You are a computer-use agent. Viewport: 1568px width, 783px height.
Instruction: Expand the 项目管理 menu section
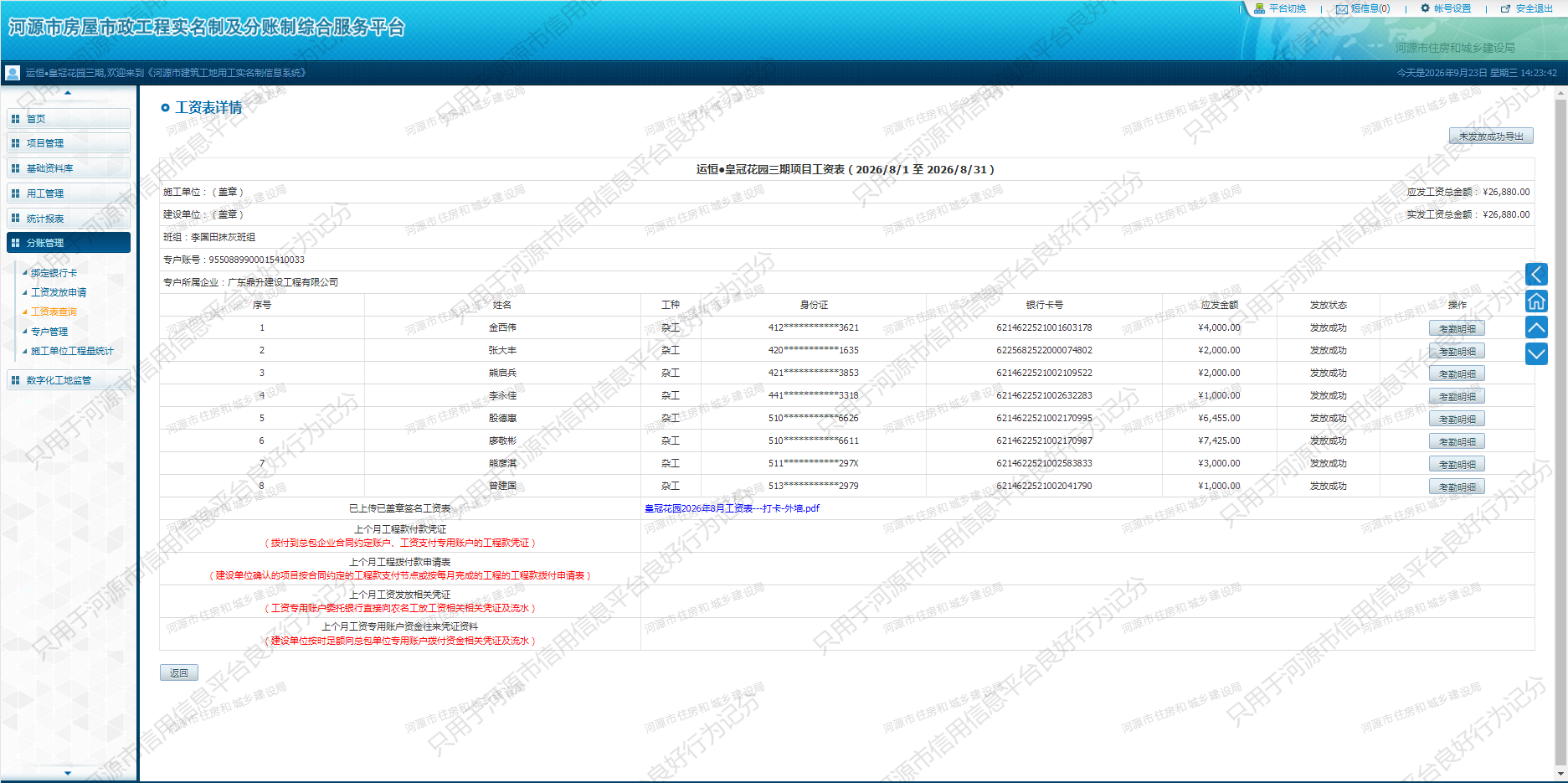[69, 143]
